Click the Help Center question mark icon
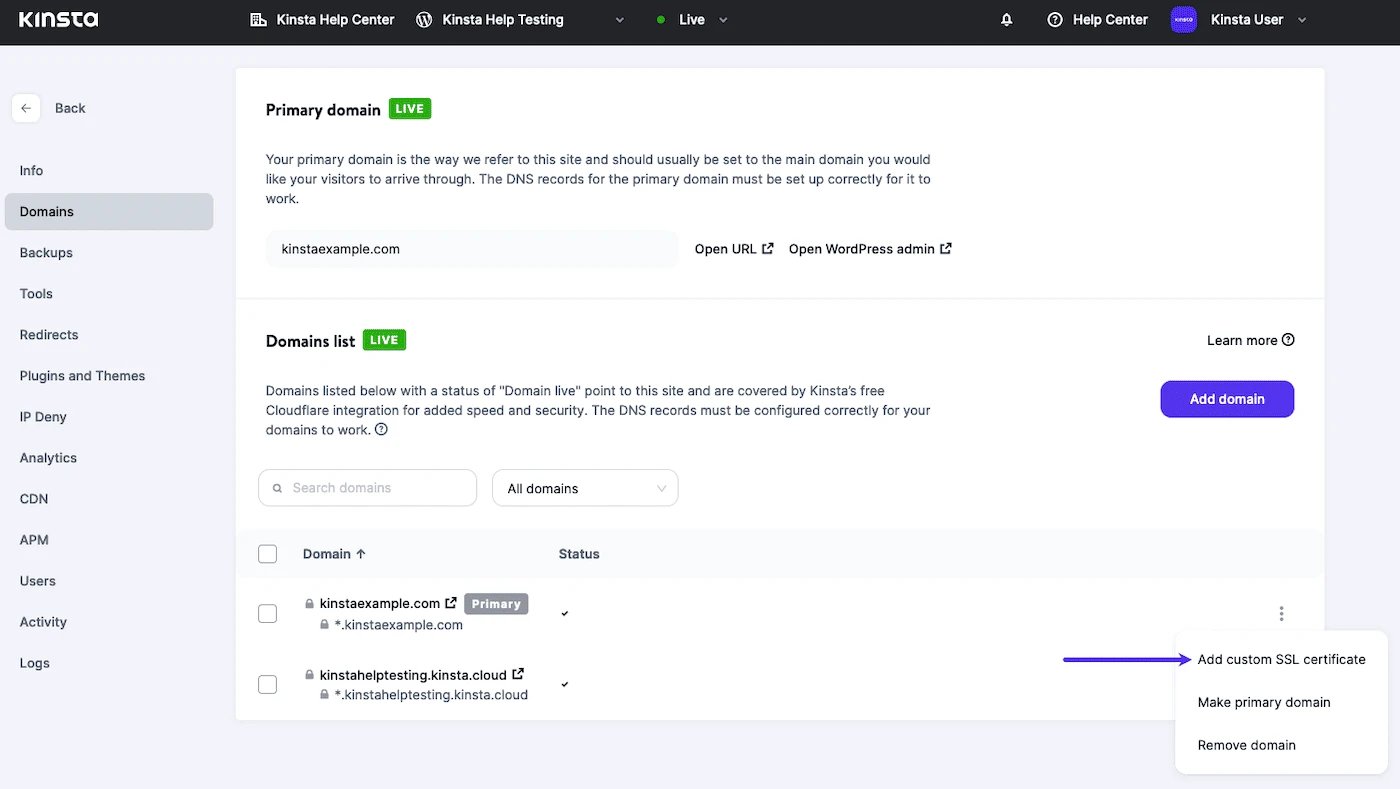1400x789 pixels. (x=1054, y=20)
